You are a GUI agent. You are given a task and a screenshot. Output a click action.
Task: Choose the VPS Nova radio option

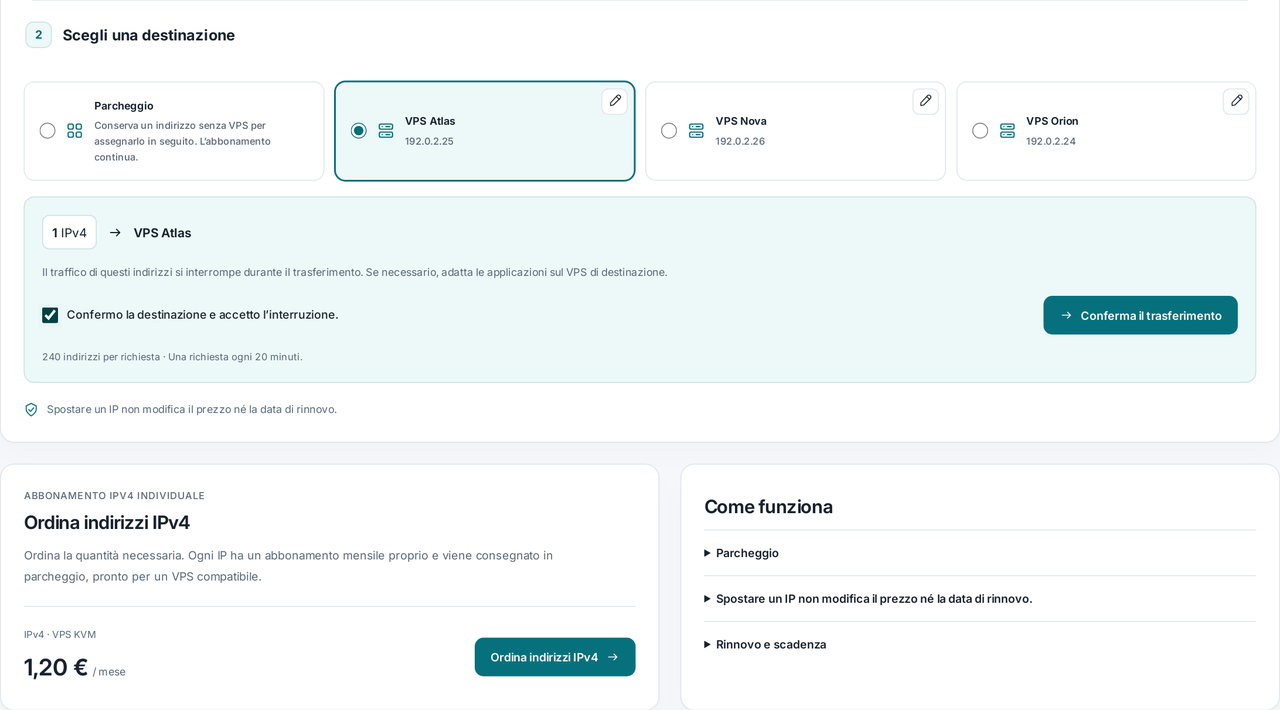[x=669, y=131]
